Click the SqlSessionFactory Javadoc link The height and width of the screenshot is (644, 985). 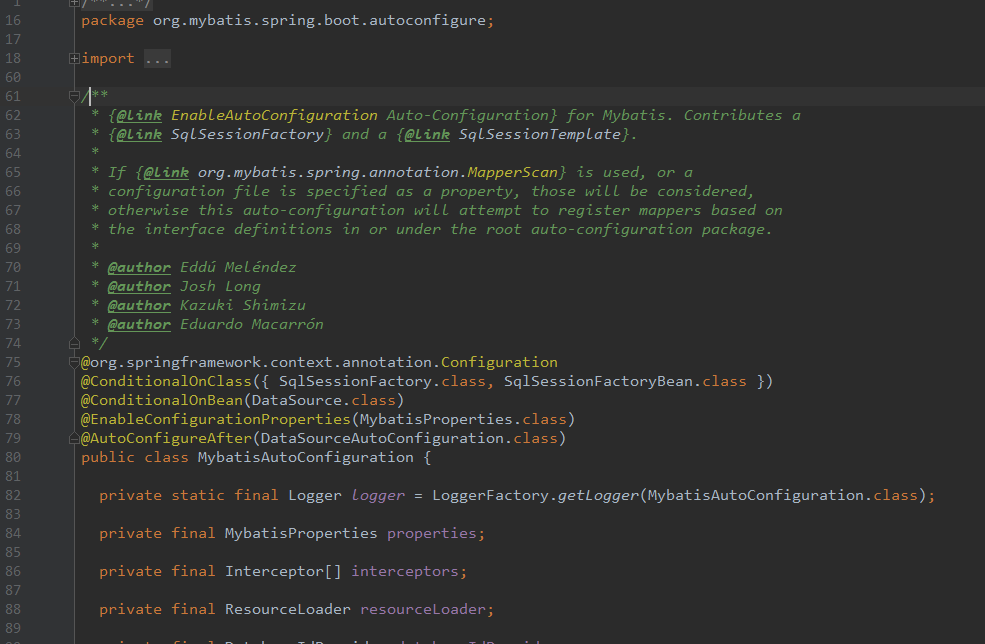247,134
